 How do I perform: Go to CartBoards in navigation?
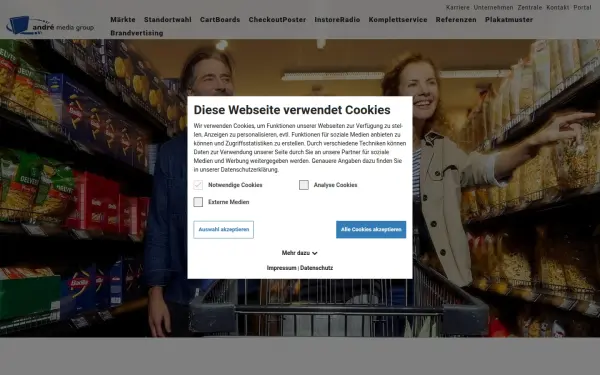tap(220, 20)
